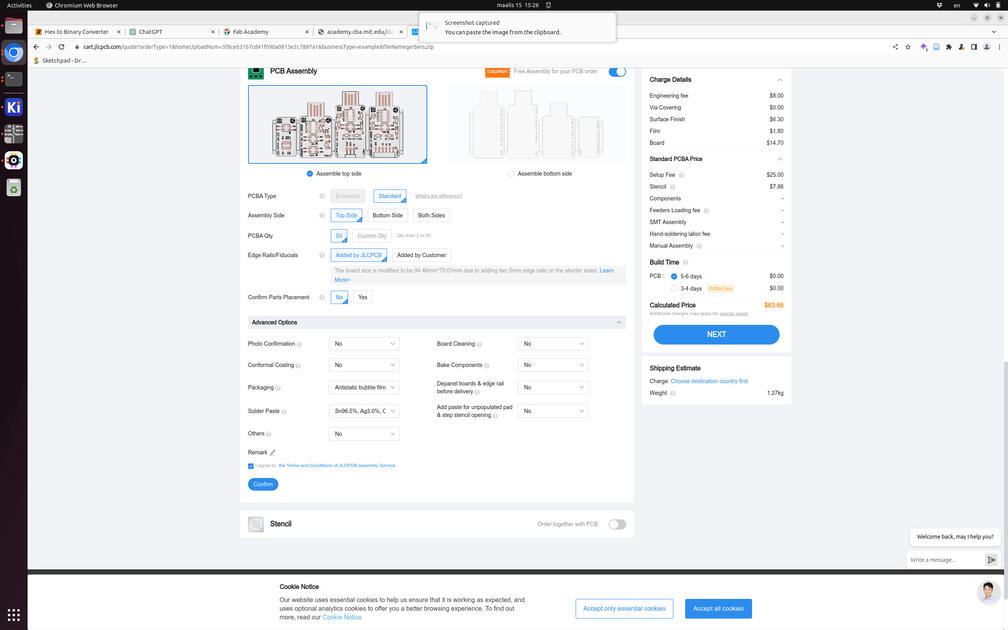Click the Remark pencil edit icon
This screenshot has width=1008, height=630.
272,452
